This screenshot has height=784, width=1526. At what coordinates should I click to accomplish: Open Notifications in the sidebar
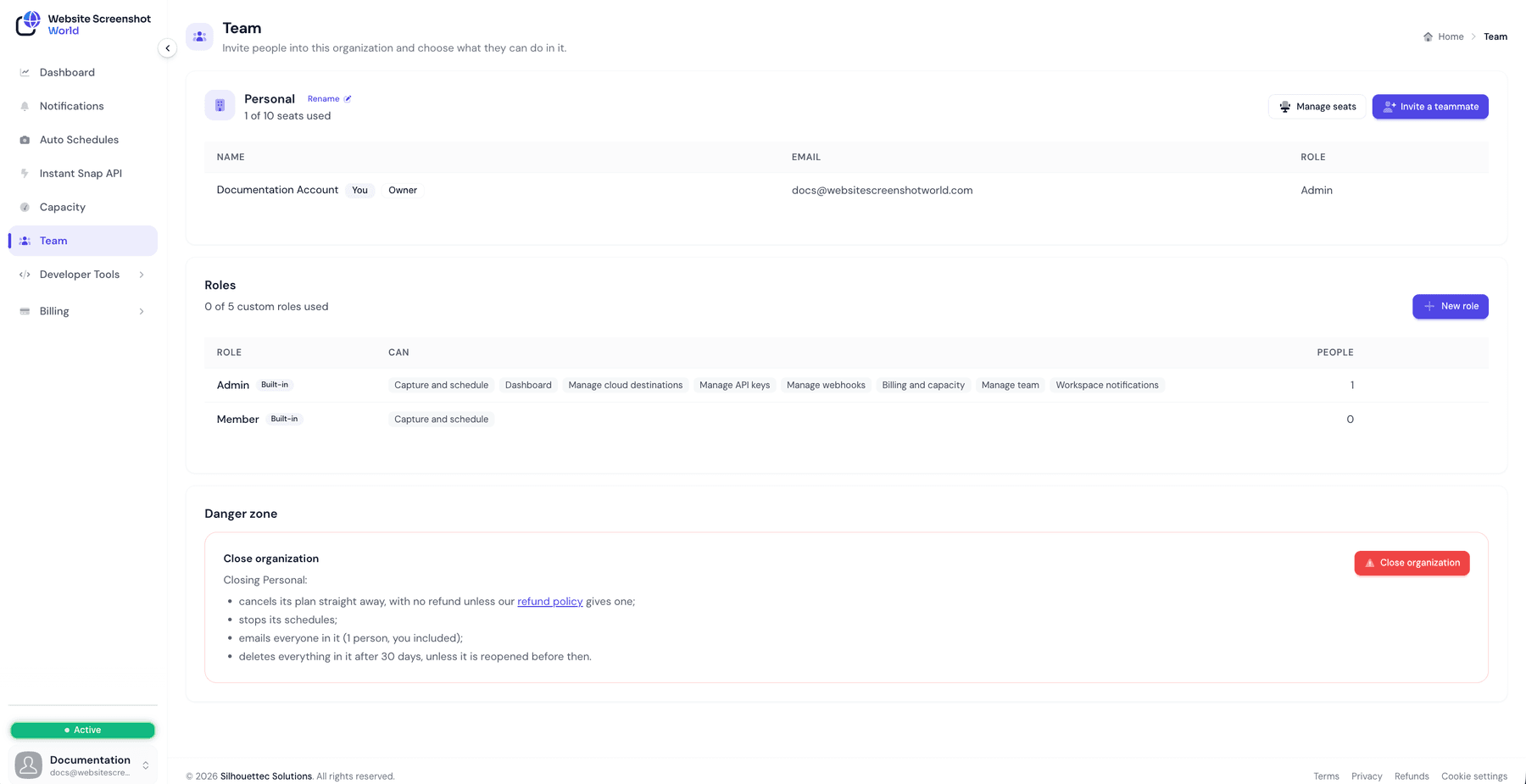[x=83, y=106]
